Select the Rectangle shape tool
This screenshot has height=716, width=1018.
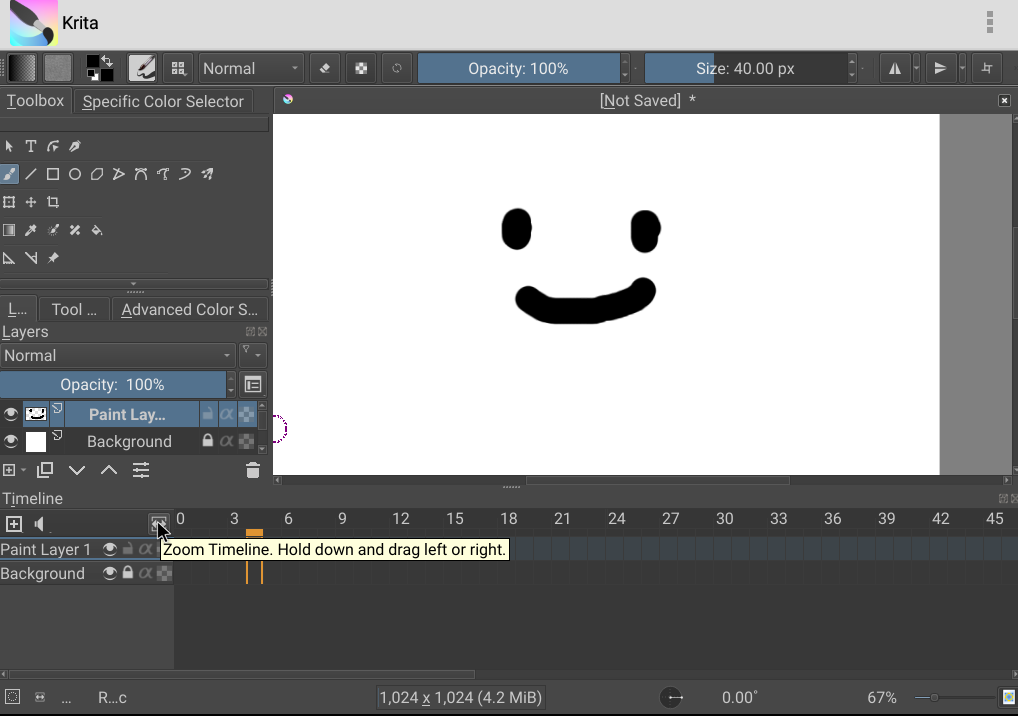pos(53,174)
